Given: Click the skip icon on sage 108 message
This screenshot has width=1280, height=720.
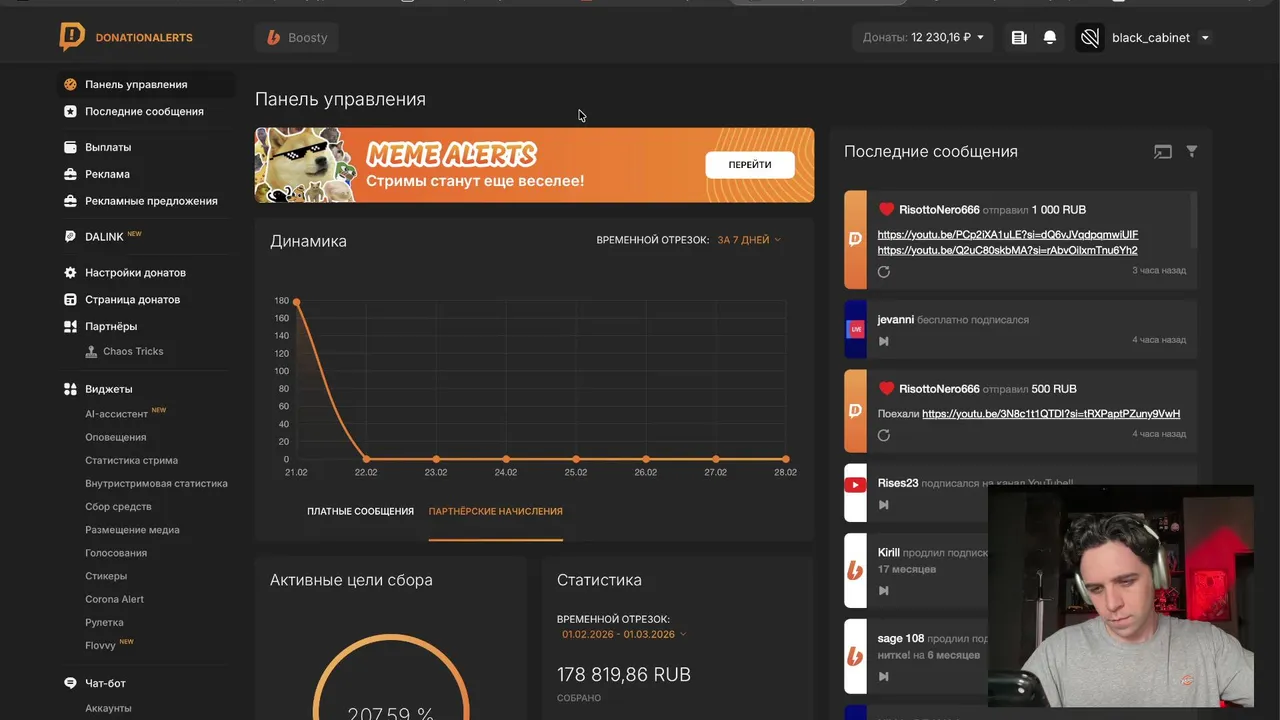Looking at the screenshot, I should pyautogui.click(x=884, y=677).
